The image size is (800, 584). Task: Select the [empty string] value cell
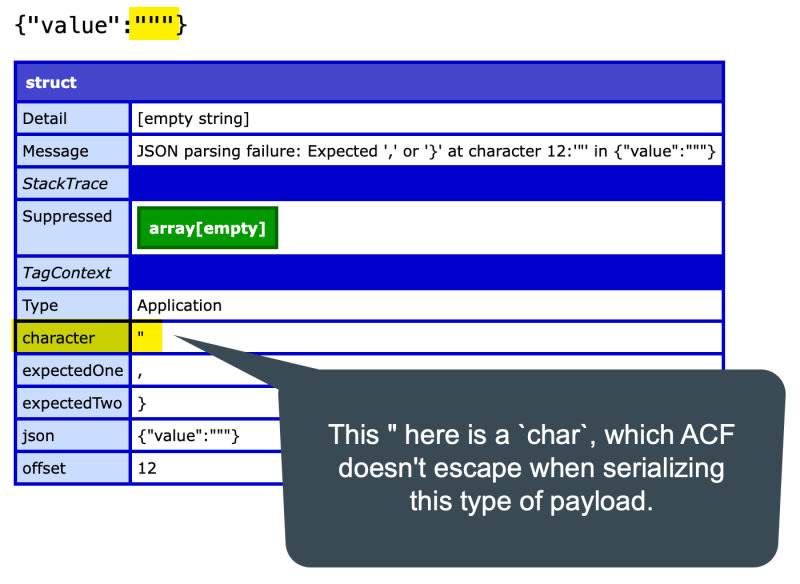193,119
